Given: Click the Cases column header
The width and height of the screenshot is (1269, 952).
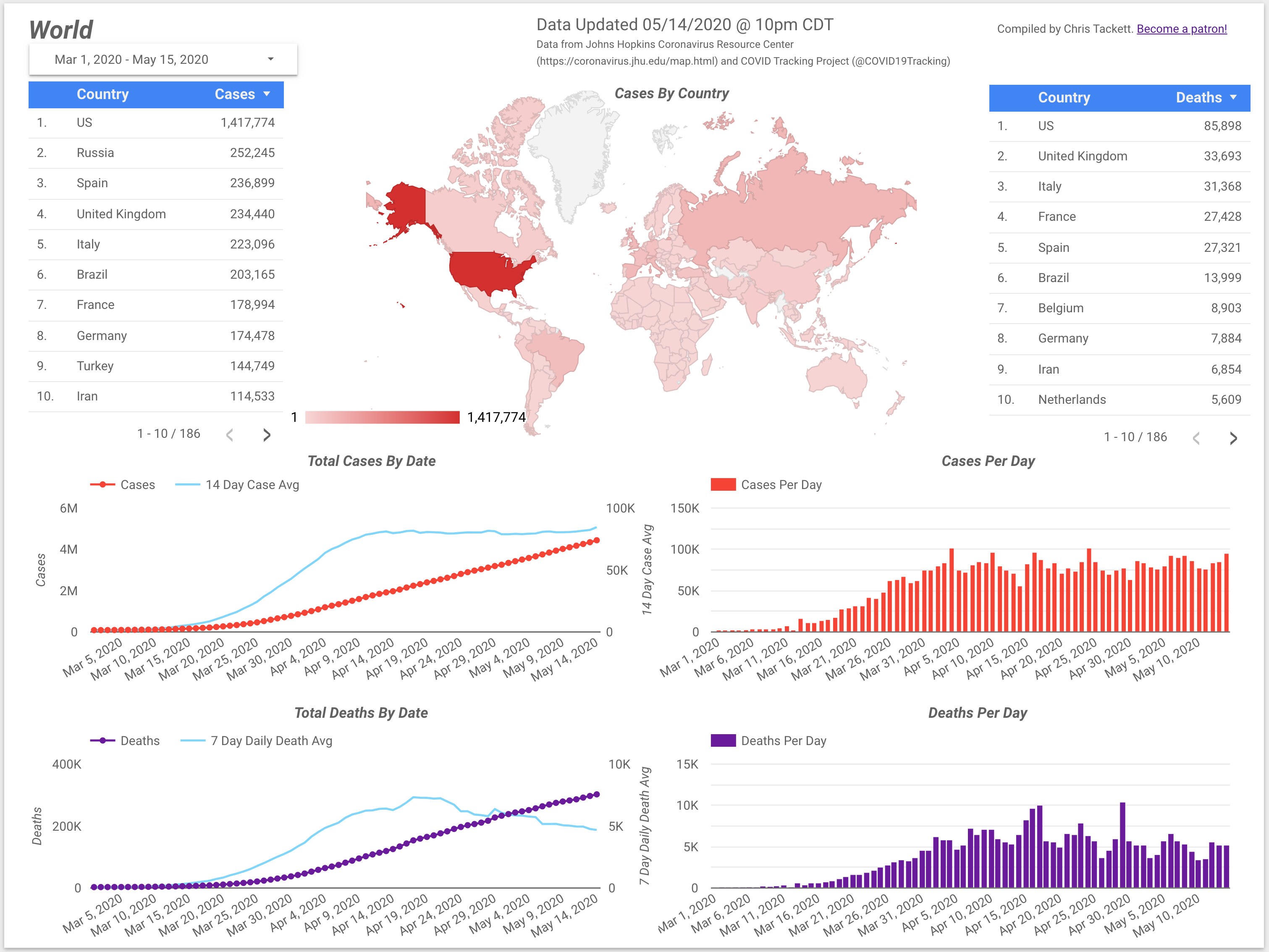Looking at the screenshot, I should tap(234, 94).
